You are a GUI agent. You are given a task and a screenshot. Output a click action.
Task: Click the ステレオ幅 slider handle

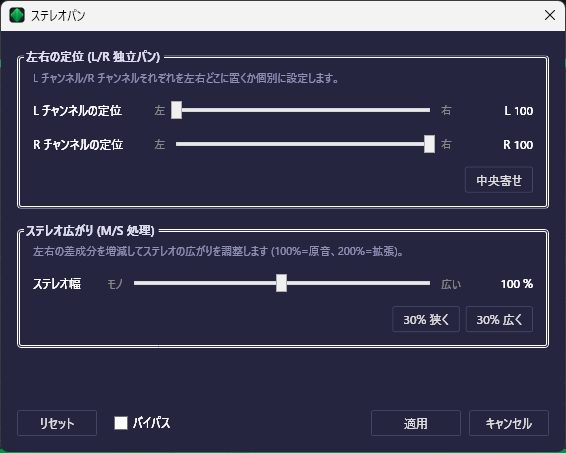[x=282, y=283]
